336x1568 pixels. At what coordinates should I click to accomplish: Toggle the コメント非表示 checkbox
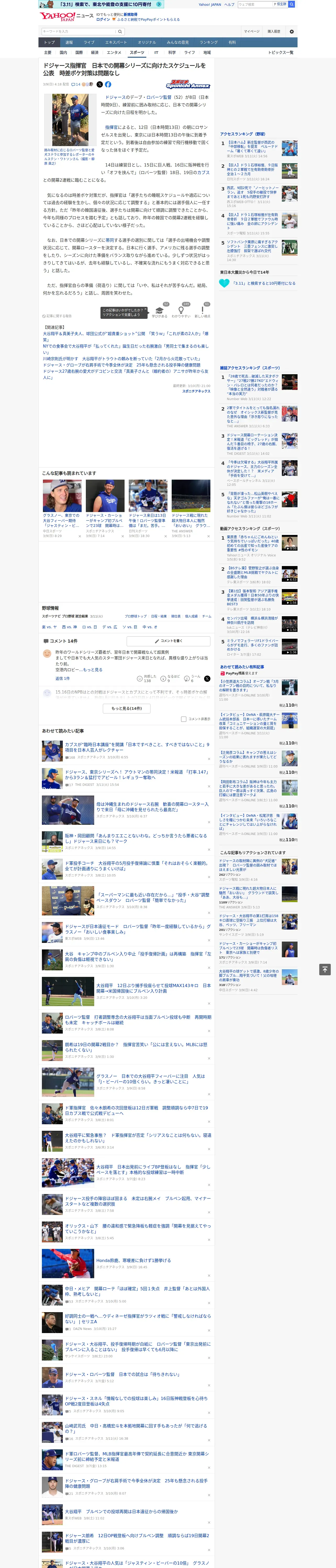(x=183, y=719)
